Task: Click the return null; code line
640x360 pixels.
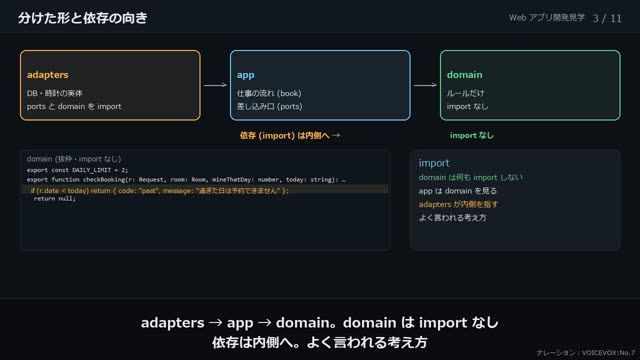Action: click(x=55, y=198)
